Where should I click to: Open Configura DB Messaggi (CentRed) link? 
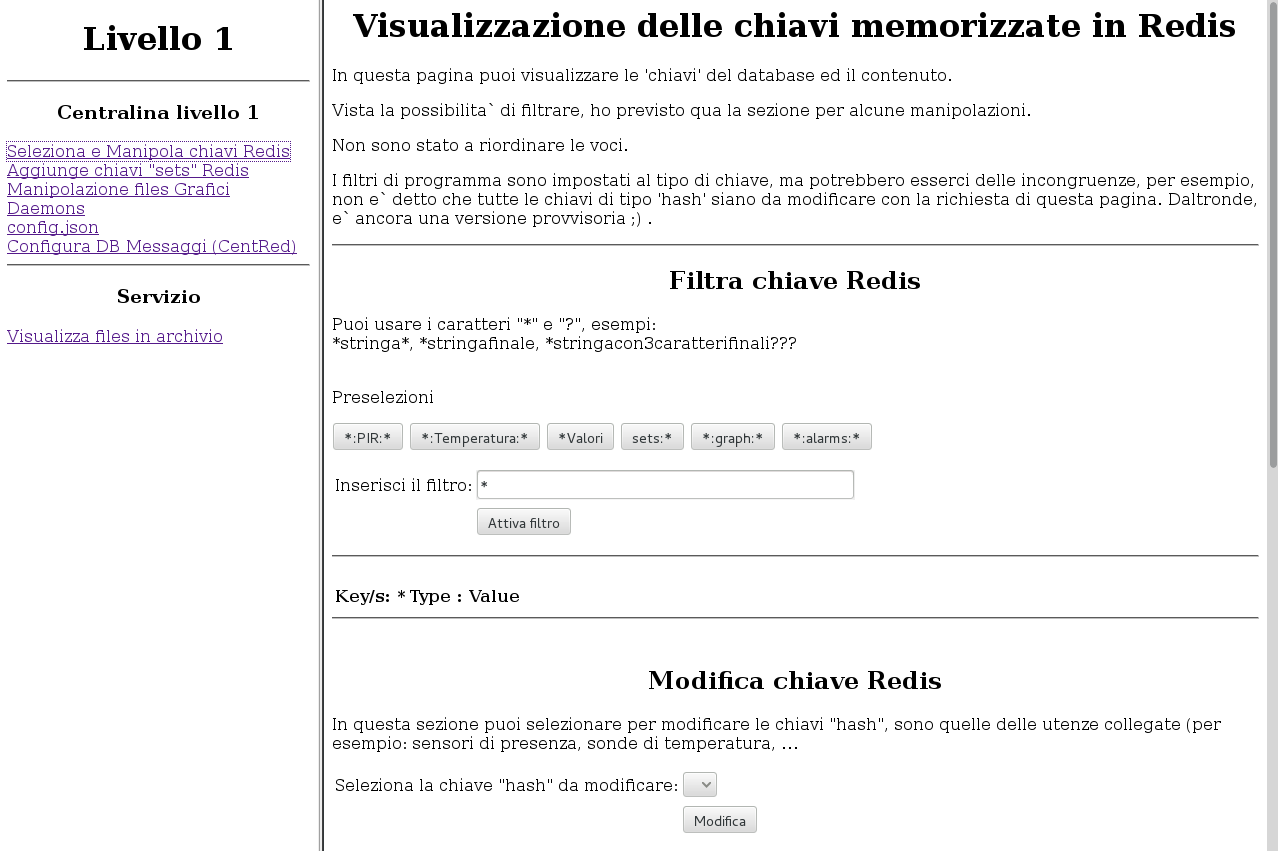(x=152, y=246)
